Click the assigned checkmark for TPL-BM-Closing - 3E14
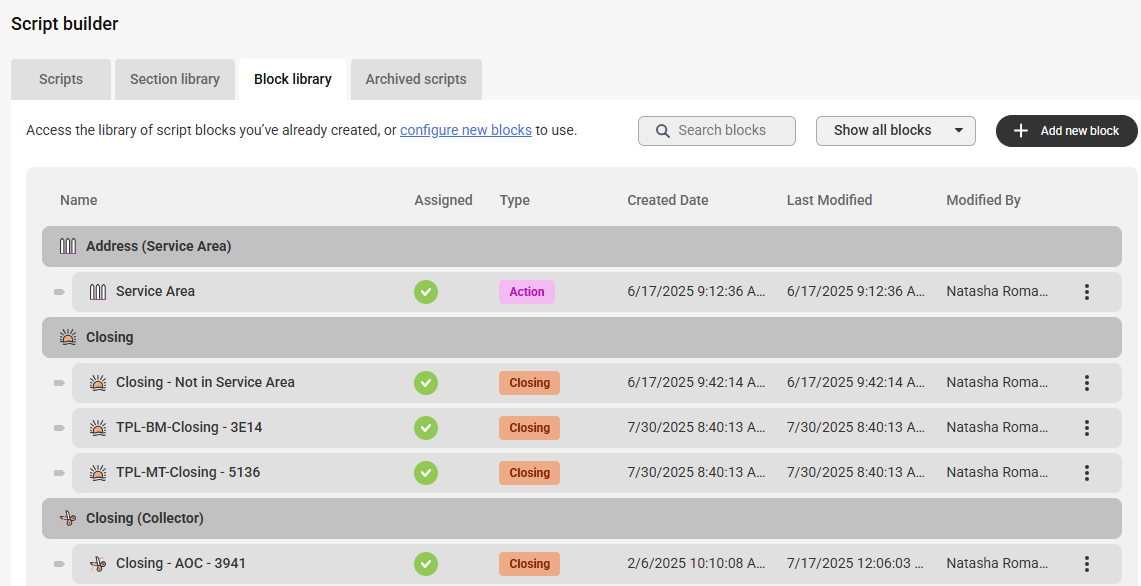 426,428
